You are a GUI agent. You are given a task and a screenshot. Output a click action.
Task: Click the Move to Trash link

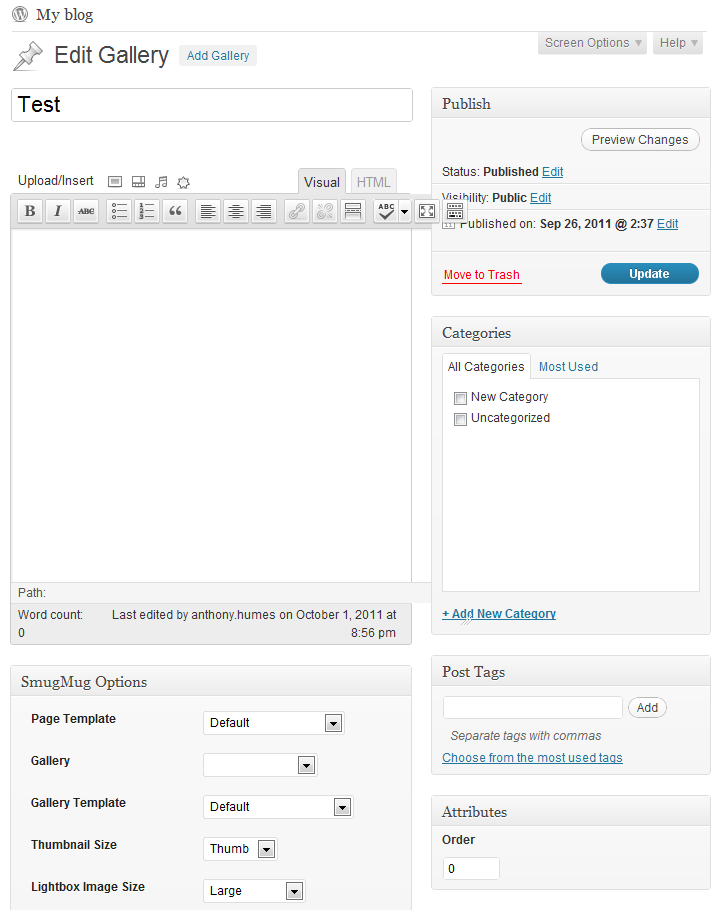482,275
